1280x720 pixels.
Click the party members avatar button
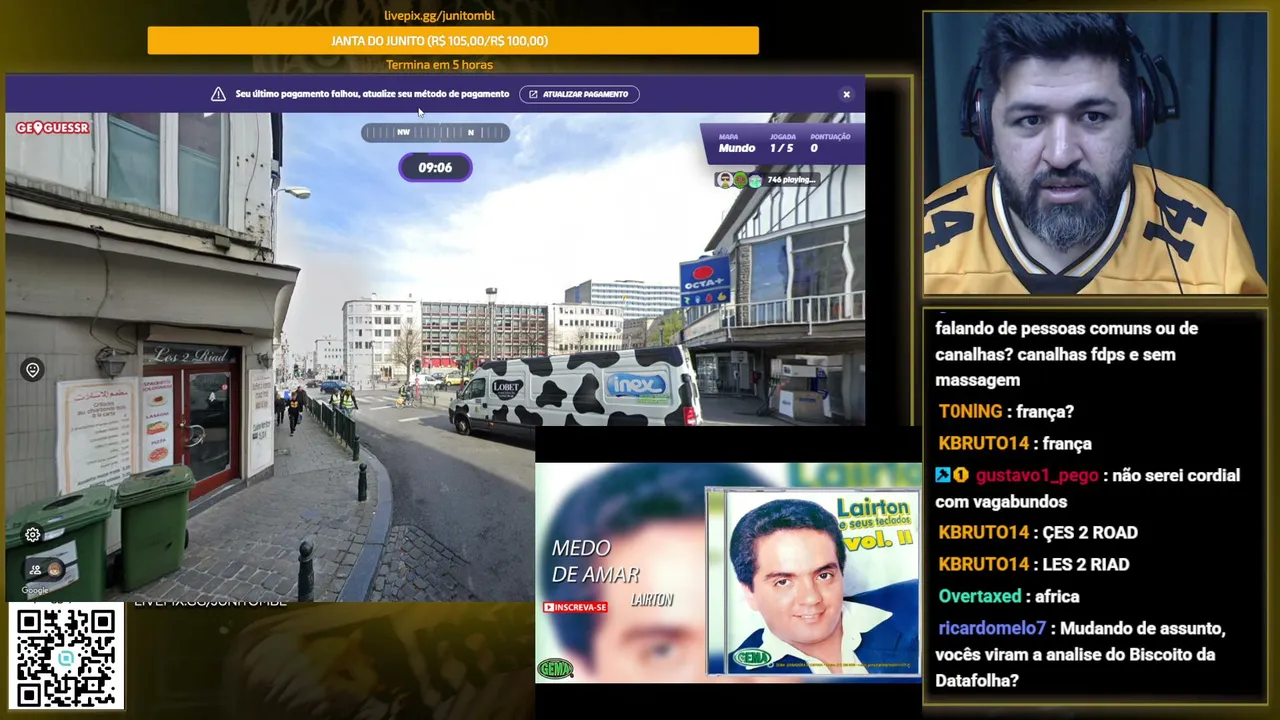(x=45, y=570)
